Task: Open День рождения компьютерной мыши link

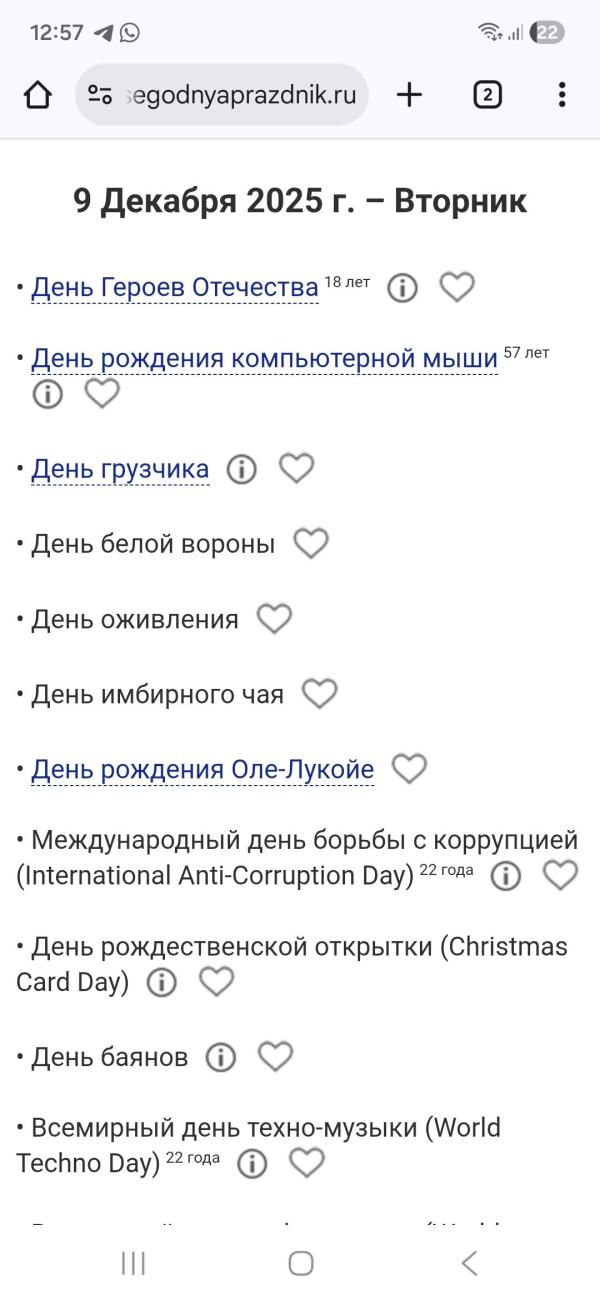Action: pyautogui.click(x=264, y=358)
